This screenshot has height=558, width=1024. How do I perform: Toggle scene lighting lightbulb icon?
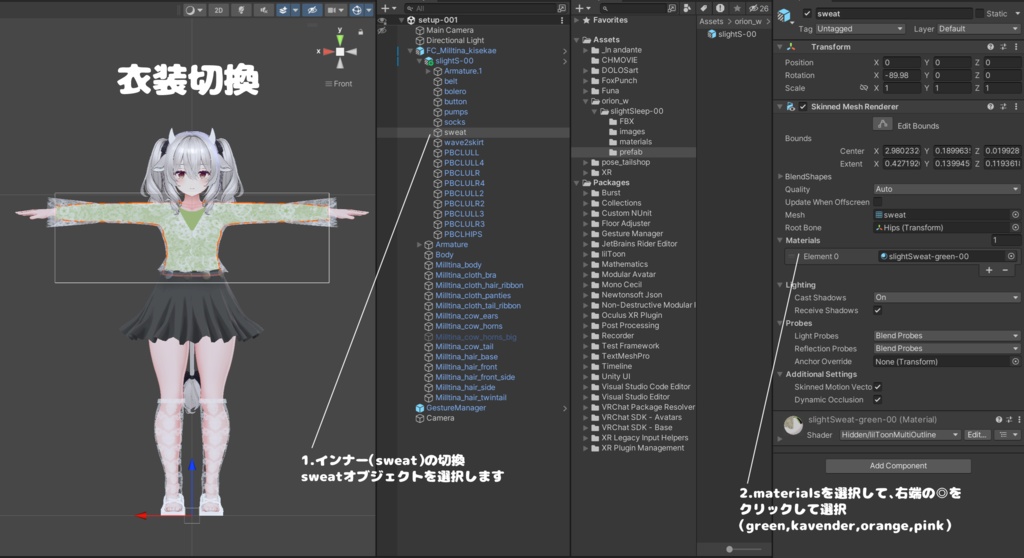241,10
